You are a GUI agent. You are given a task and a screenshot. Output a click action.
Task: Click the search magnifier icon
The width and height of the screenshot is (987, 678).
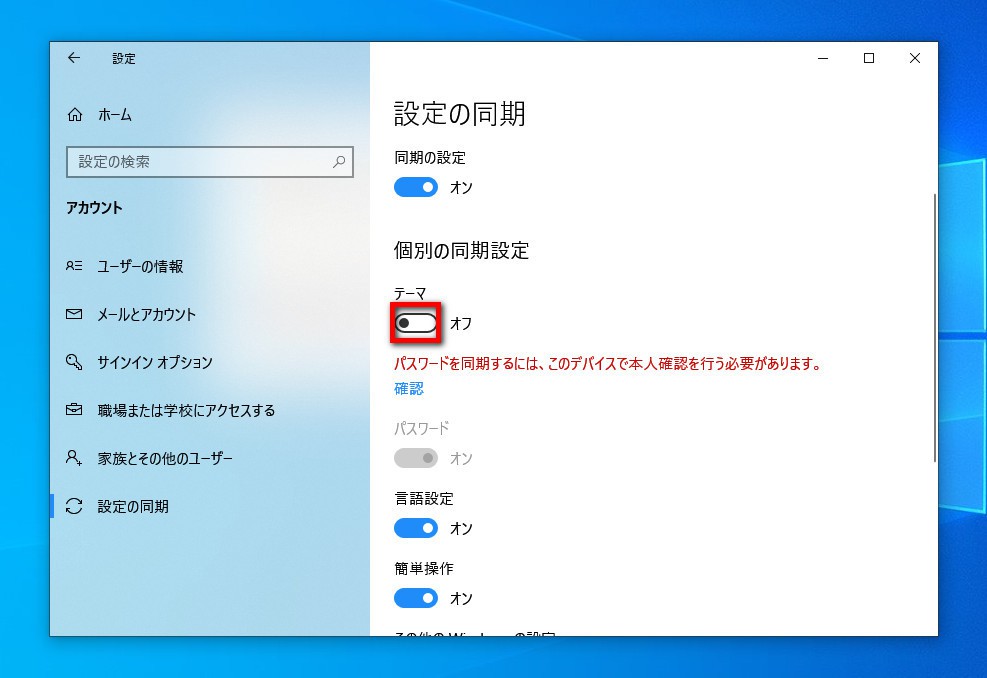point(339,162)
